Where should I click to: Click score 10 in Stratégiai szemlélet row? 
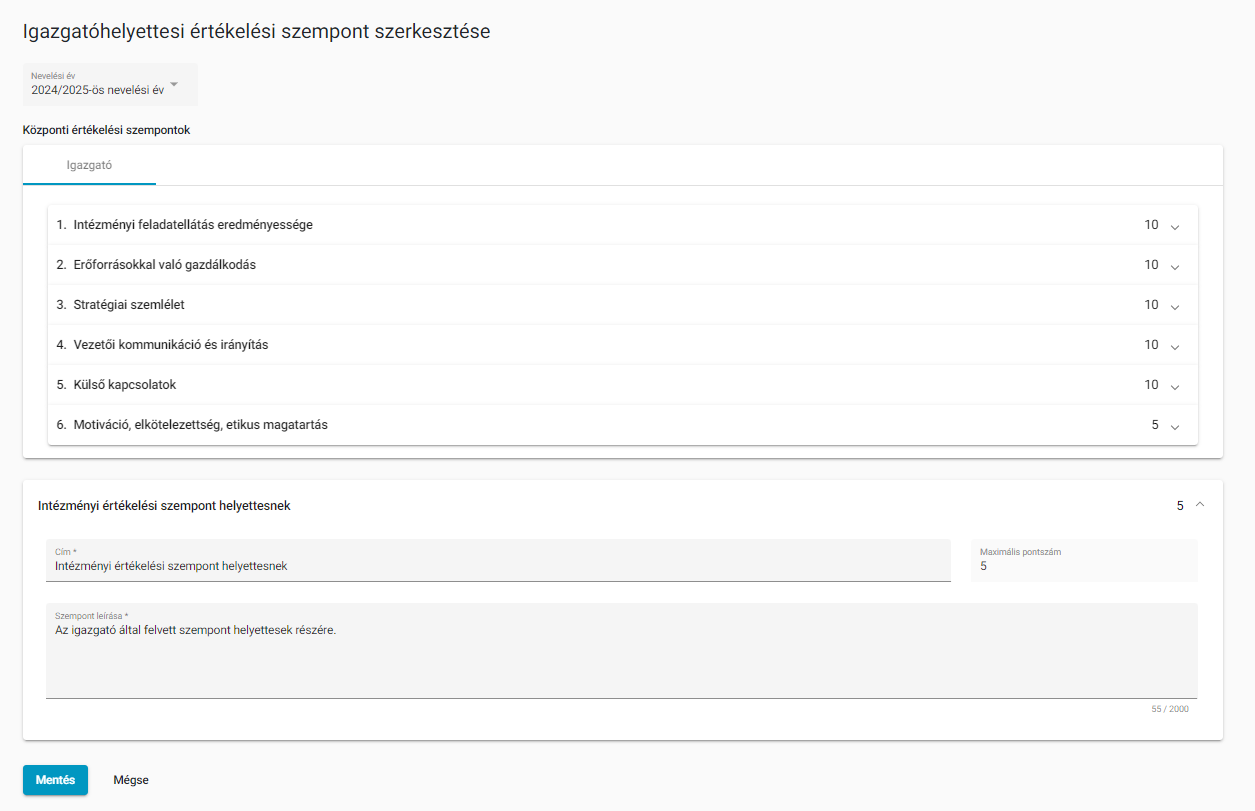tap(1152, 305)
